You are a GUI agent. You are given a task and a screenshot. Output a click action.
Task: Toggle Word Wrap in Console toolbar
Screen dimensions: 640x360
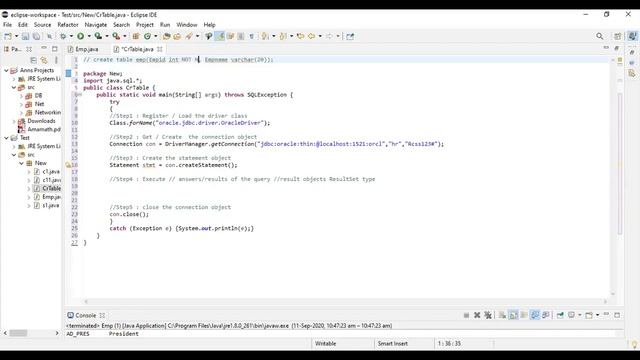click(524, 315)
